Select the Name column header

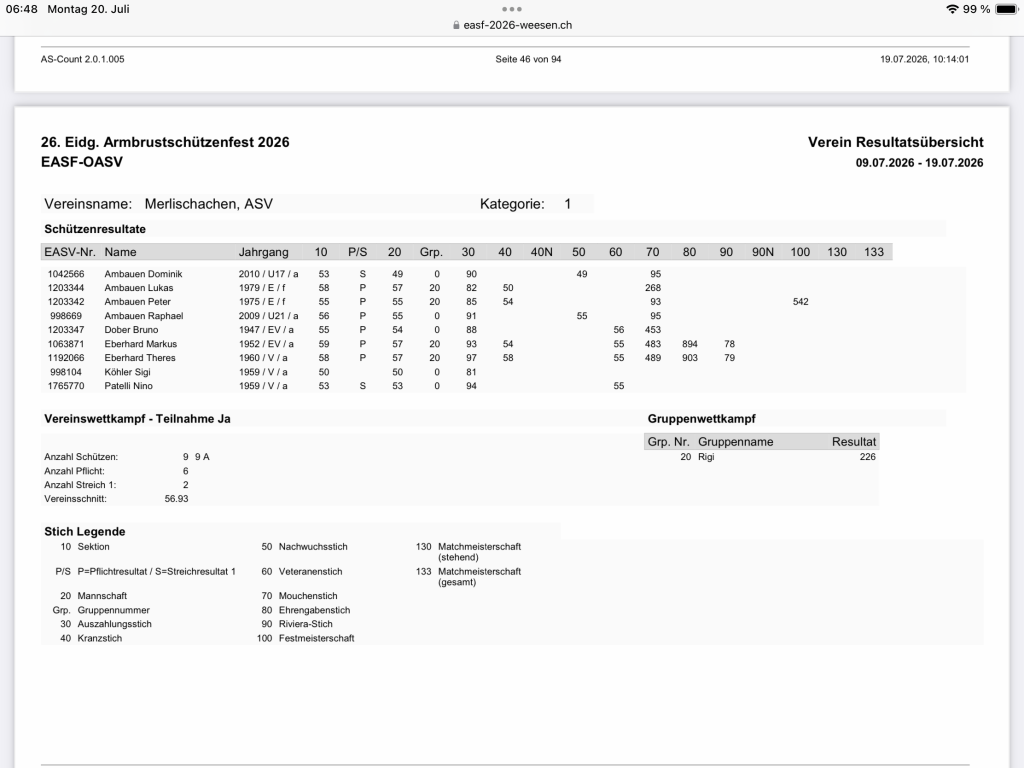pos(120,252)
